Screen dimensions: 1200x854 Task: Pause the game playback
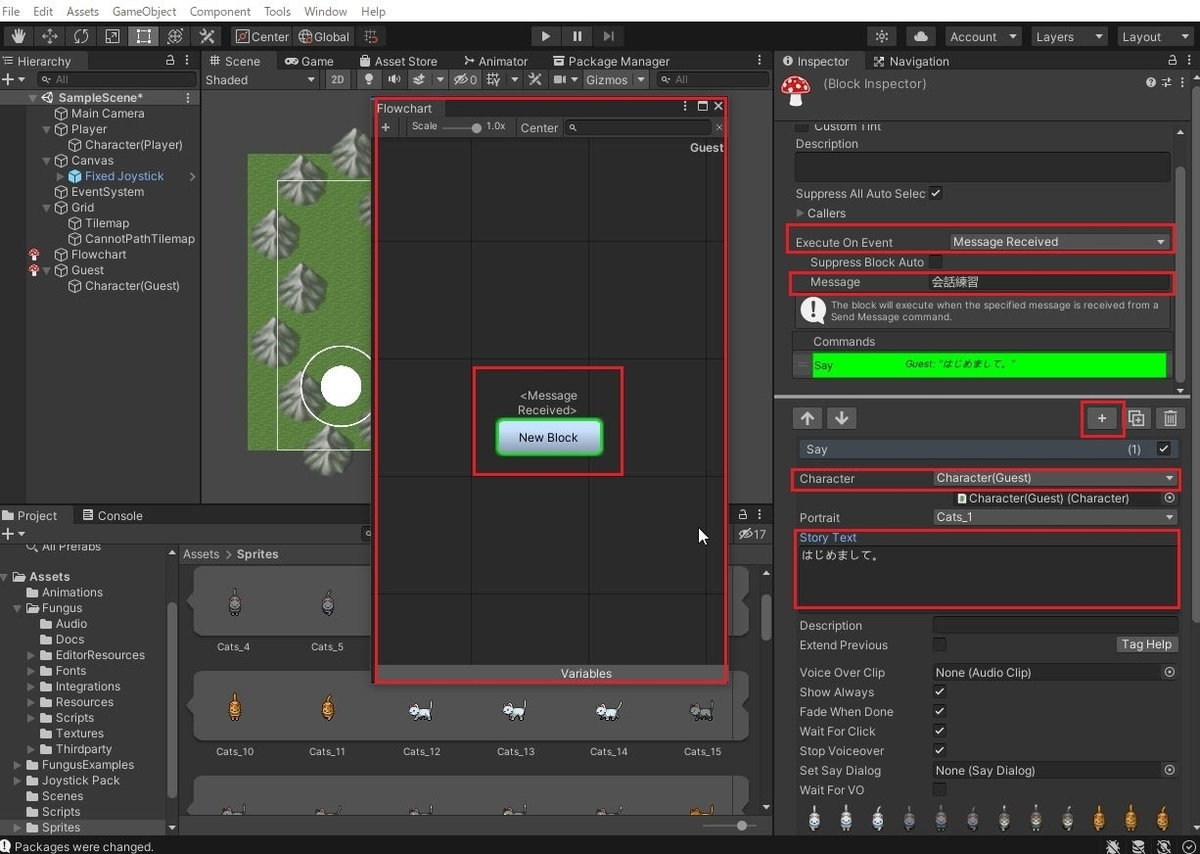point(577,36)
